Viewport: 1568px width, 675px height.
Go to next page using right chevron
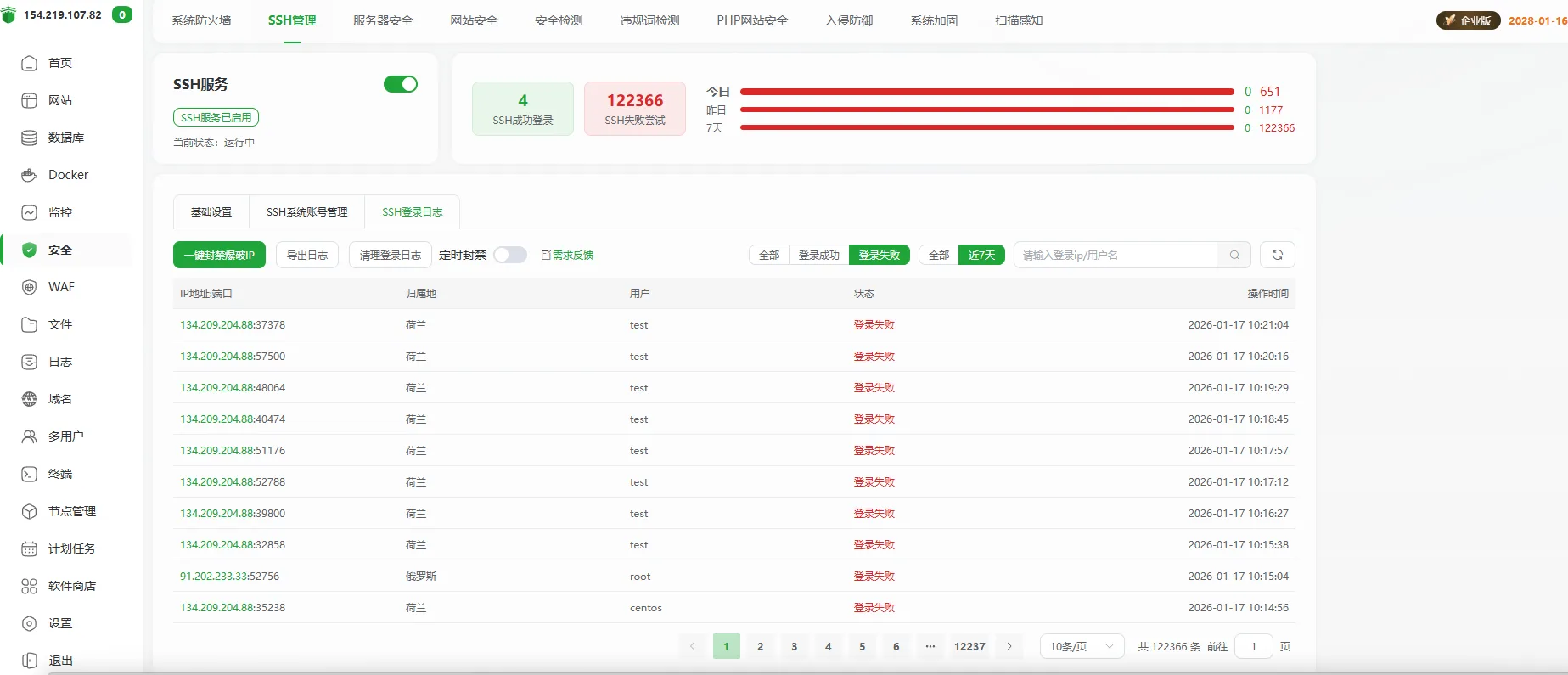pyautogui.click(x=1009, y=646)
